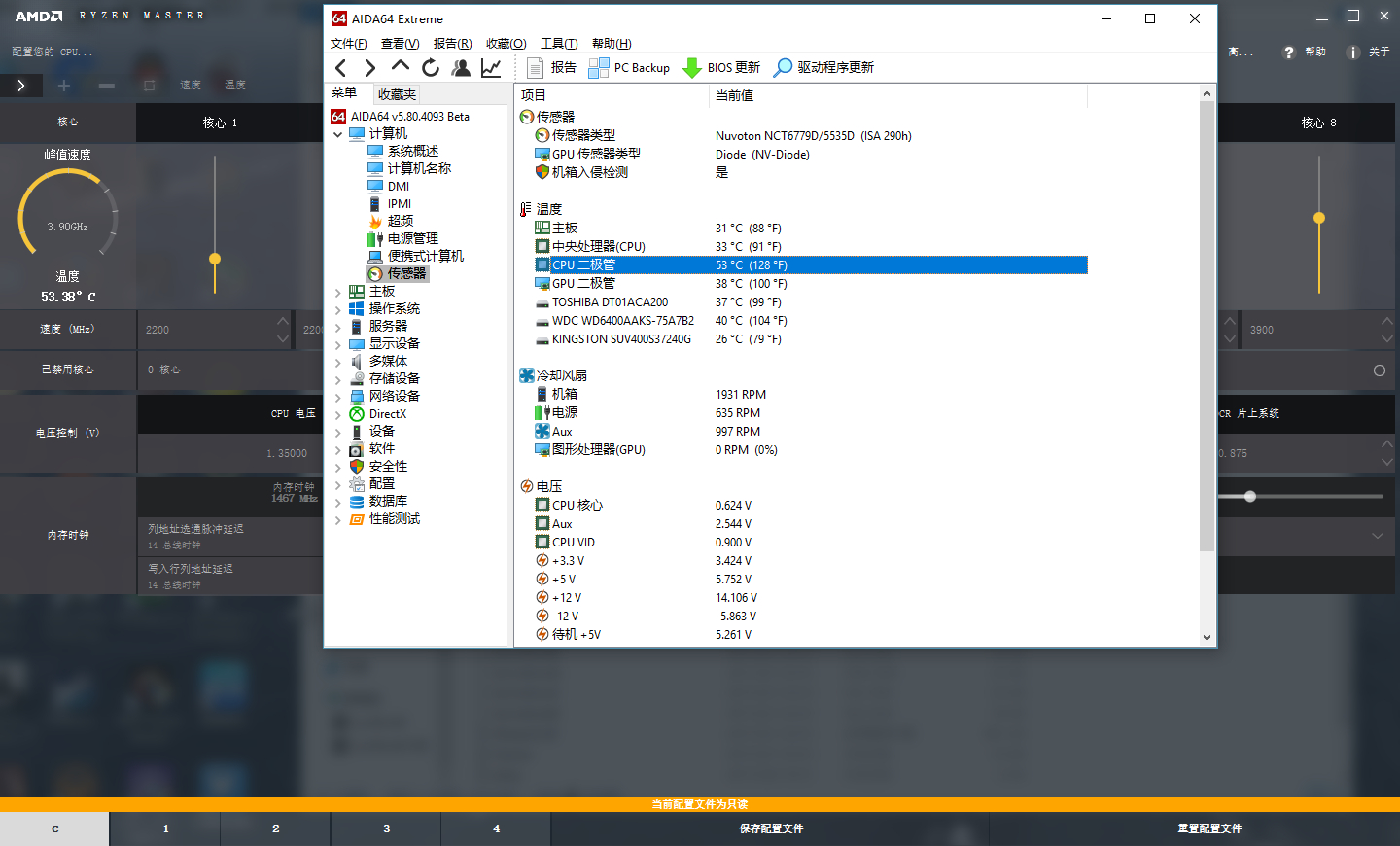The height and width of the screenshot is (846, 1400).
Task: Expand the 设备 tree node
Action: (x=337, y=432)
